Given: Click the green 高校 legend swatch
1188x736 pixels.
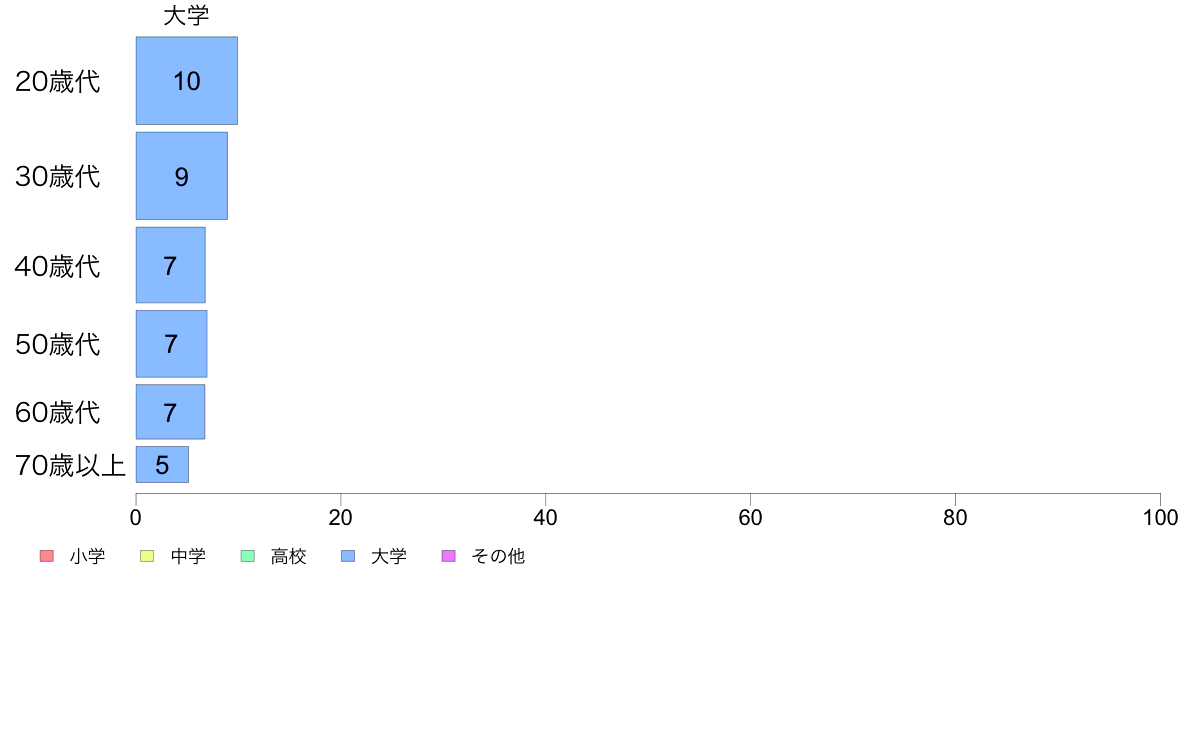Looking at the screenshot, I should click(248, 556).
